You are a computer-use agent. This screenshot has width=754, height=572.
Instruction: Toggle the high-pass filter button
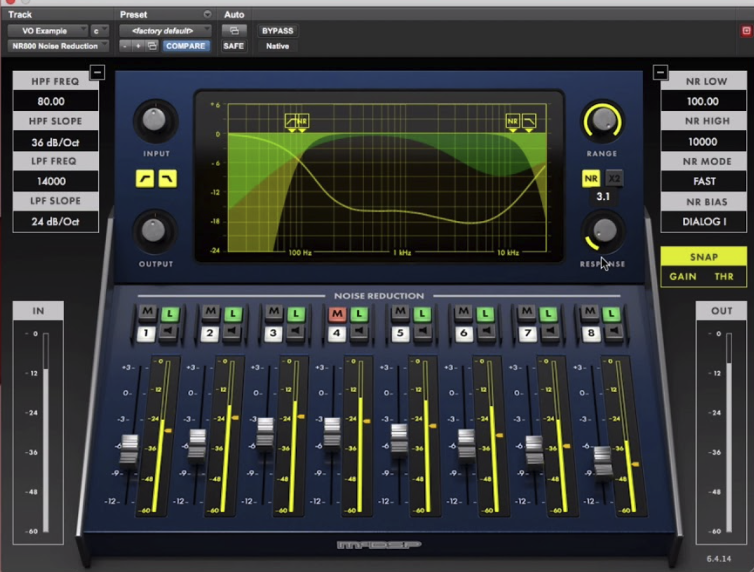145,179
